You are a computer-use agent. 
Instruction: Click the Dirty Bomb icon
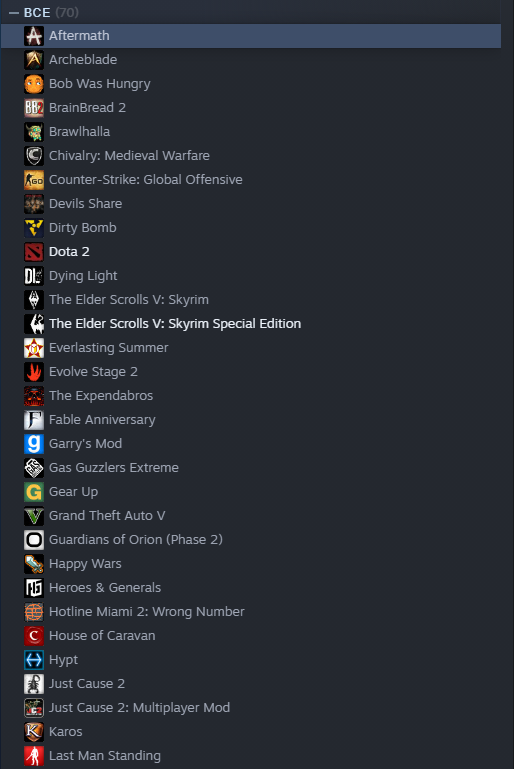point(34,228)
